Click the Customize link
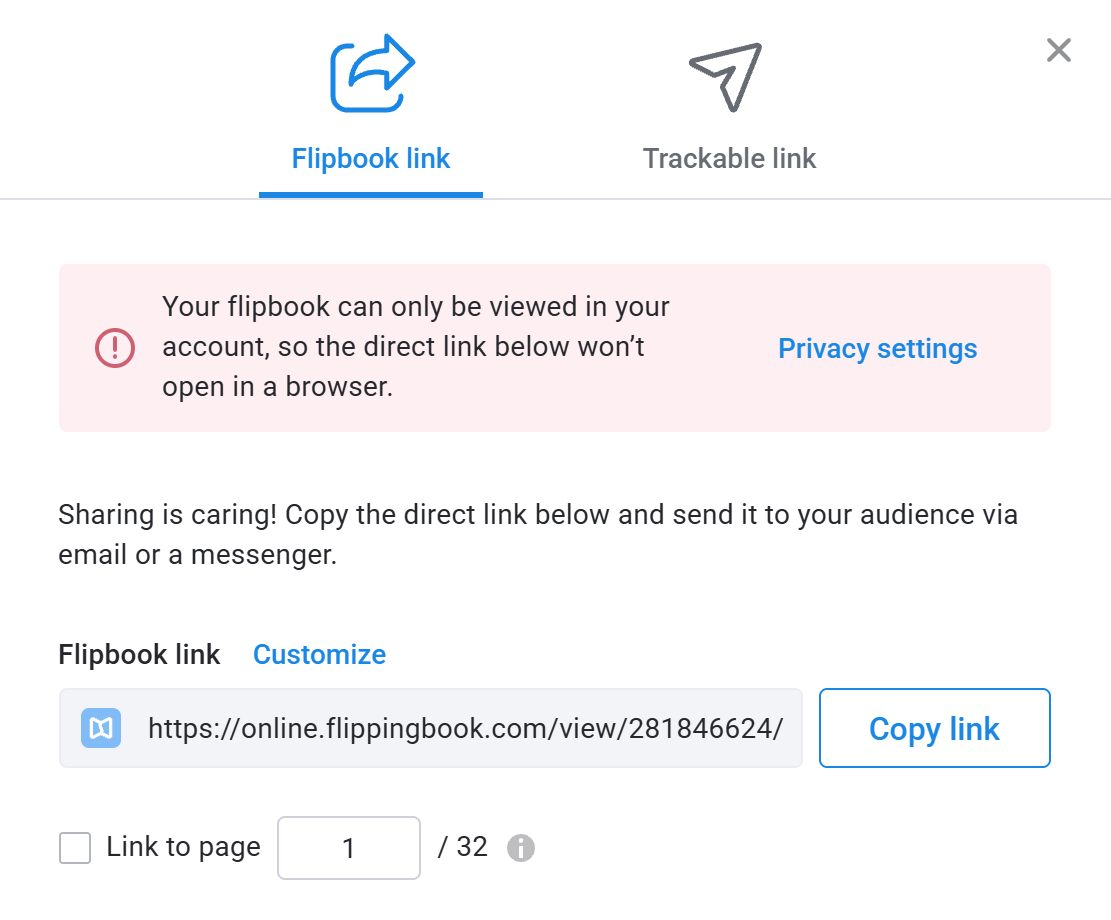Screen dimensions: 1111x920 click(x=319, y=654)
